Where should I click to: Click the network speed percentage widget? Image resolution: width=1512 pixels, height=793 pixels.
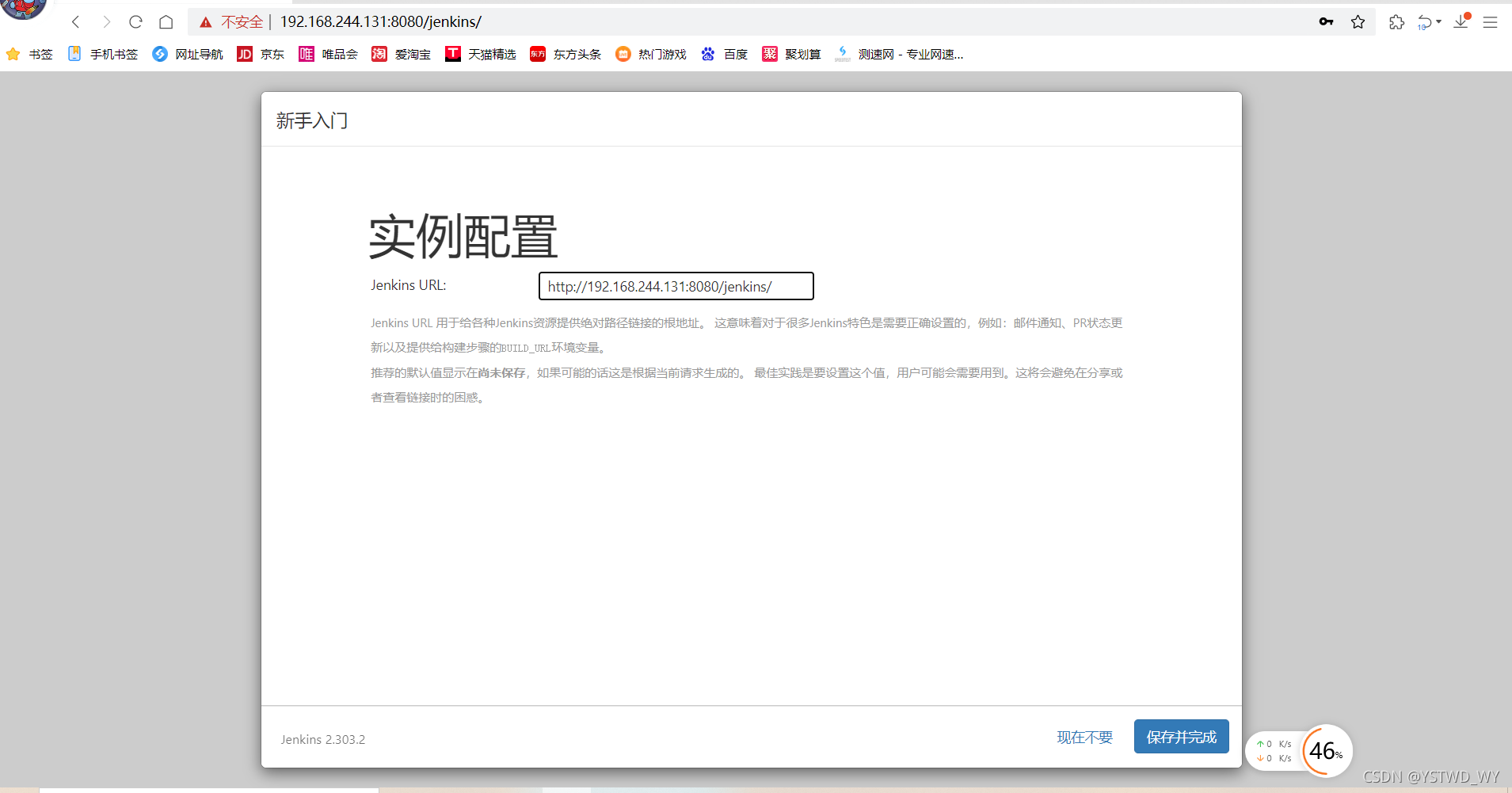[x=1321, y=751]
